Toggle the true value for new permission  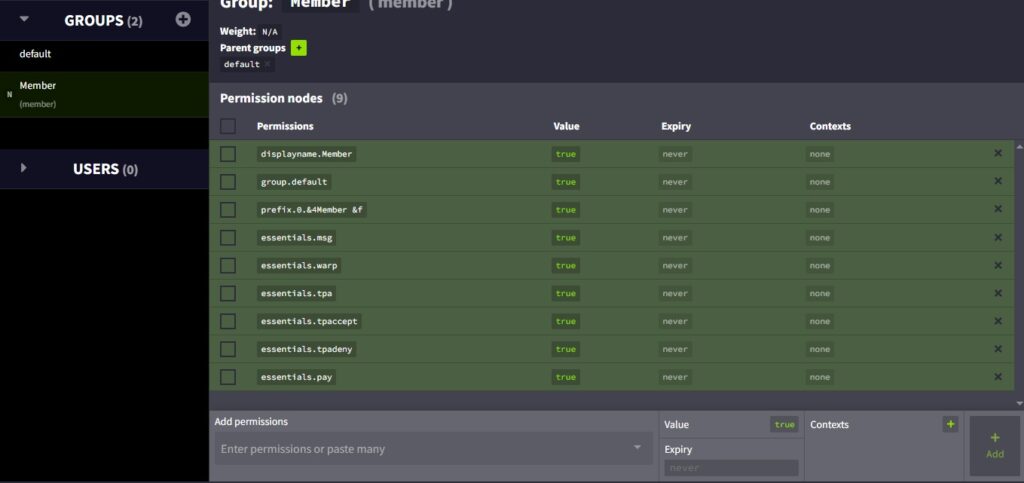[x=784, y=425]
